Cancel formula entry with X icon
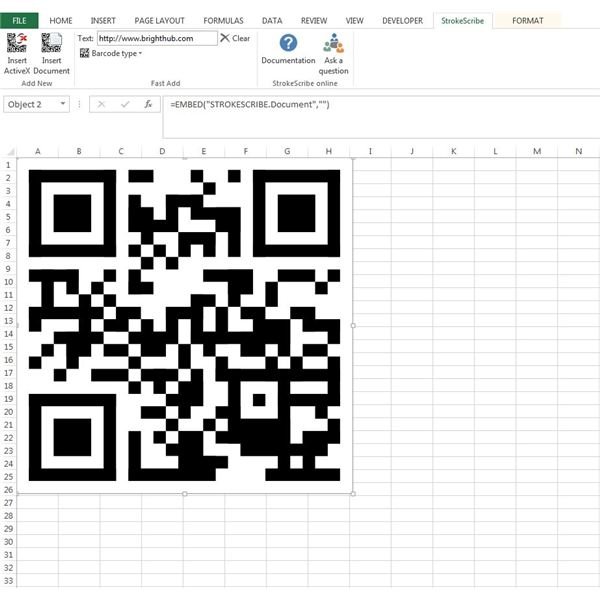Screen dimensions: 600x592 [x=101, y=104]
